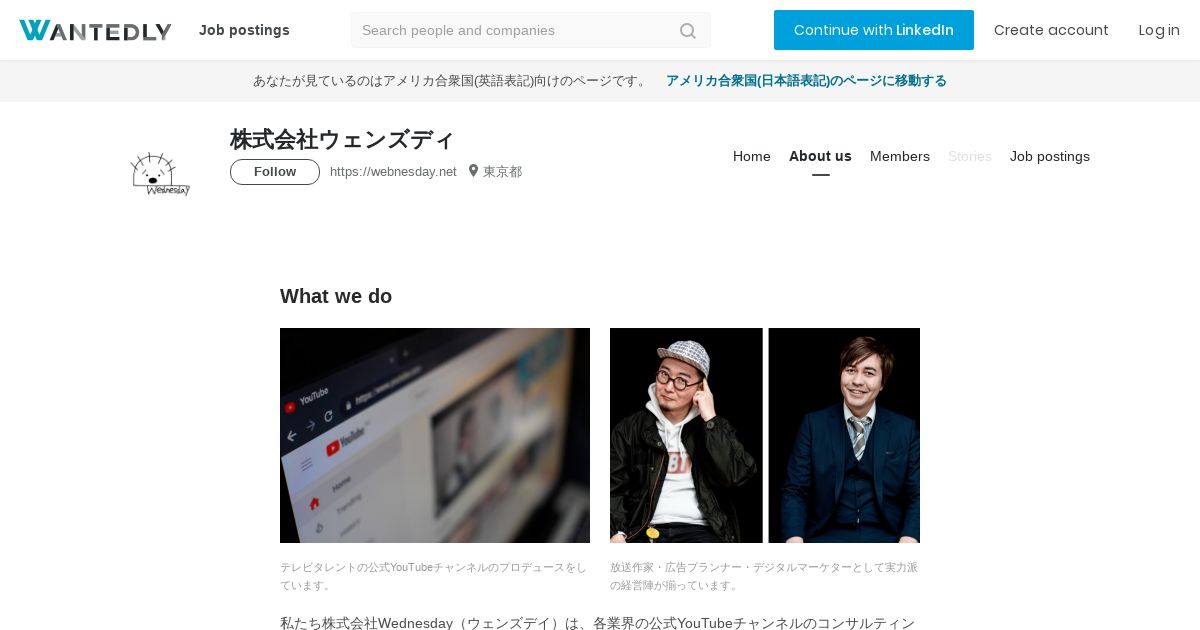The image size is (1200, 630).
Task: Click the 東京都 location text
Action: 503,172
